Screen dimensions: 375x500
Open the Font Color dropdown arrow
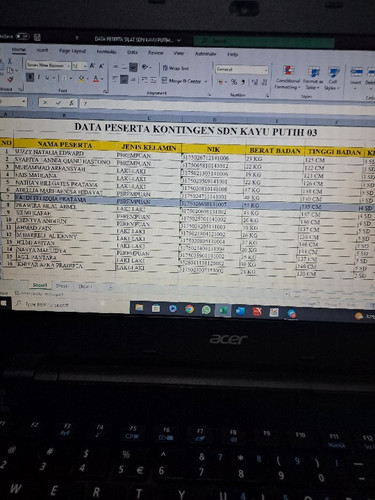(x=102, y=79)
